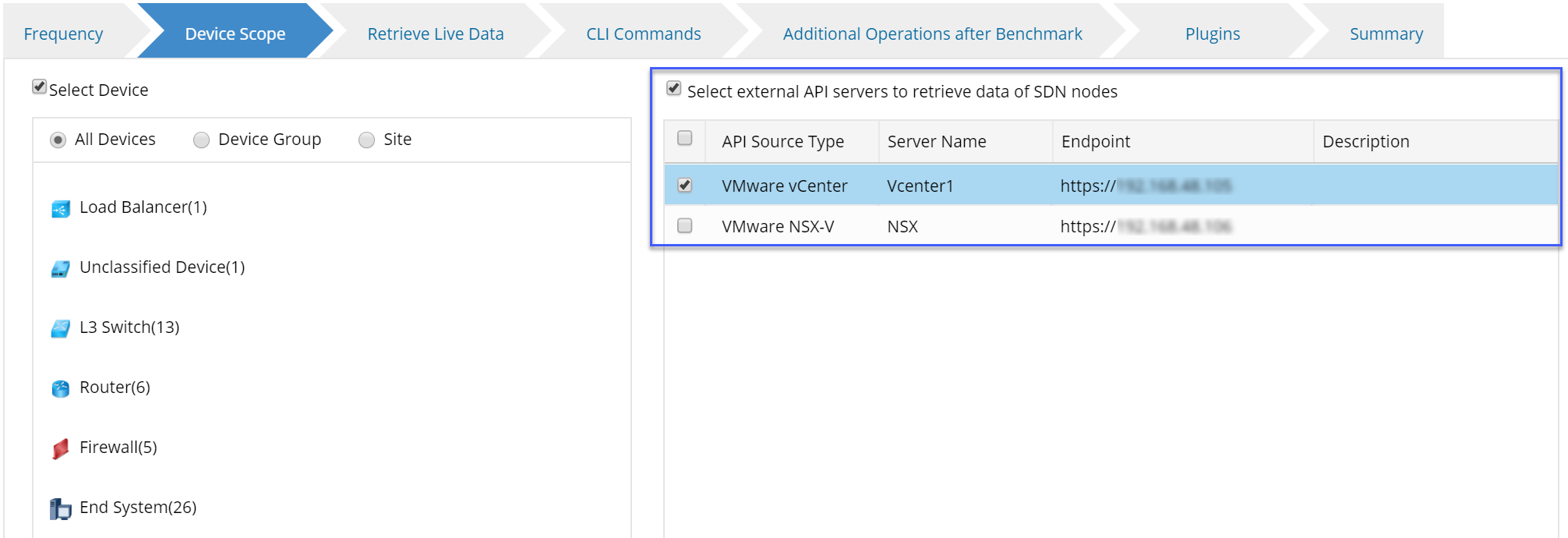This screenshot has height=538, width=1568.
Task: Click the Unclassified Device icon
Action: click(61, 269)
